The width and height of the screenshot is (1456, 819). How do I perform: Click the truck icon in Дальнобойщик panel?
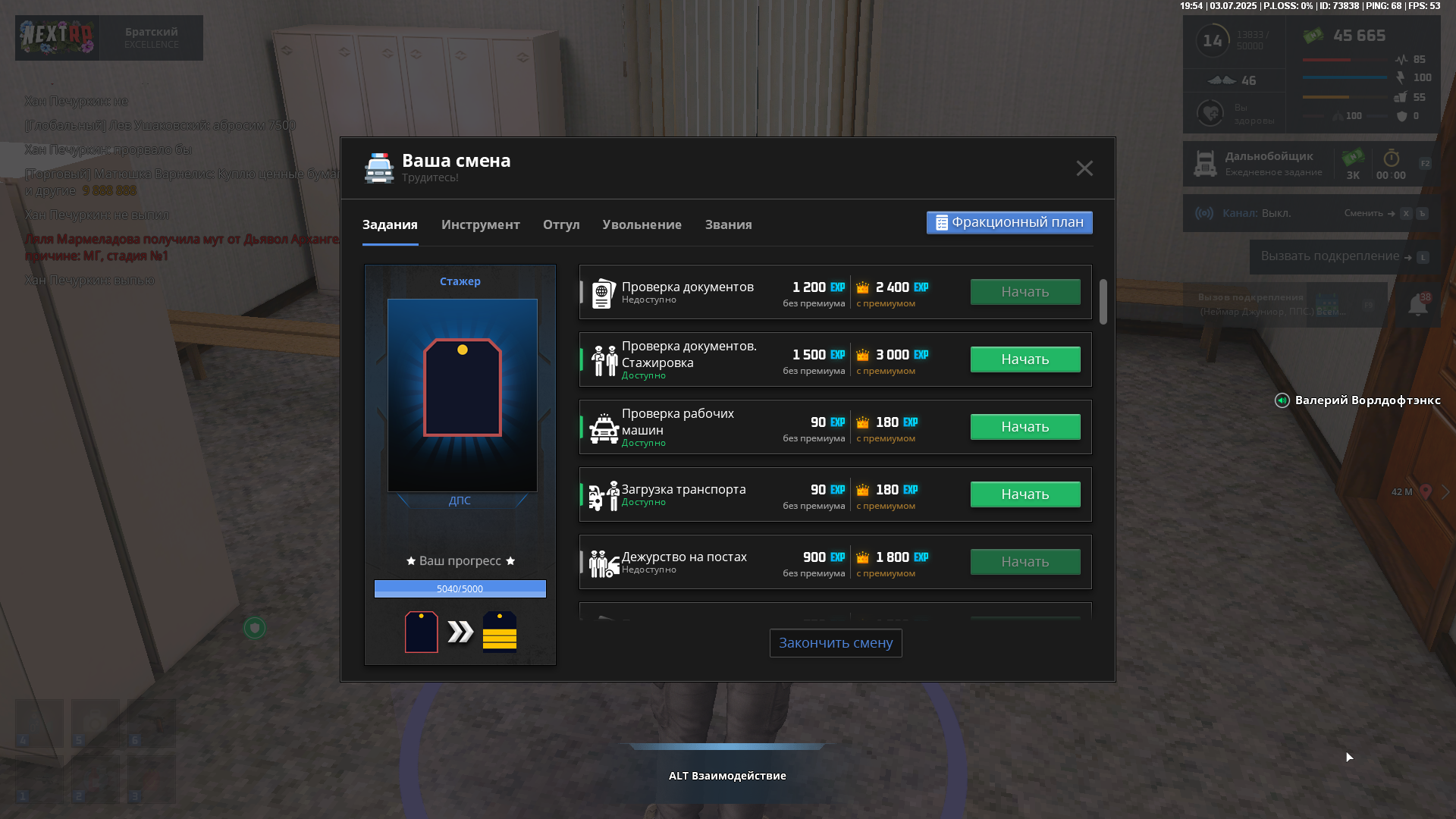pyautogui.click(x=1205, y=164)
